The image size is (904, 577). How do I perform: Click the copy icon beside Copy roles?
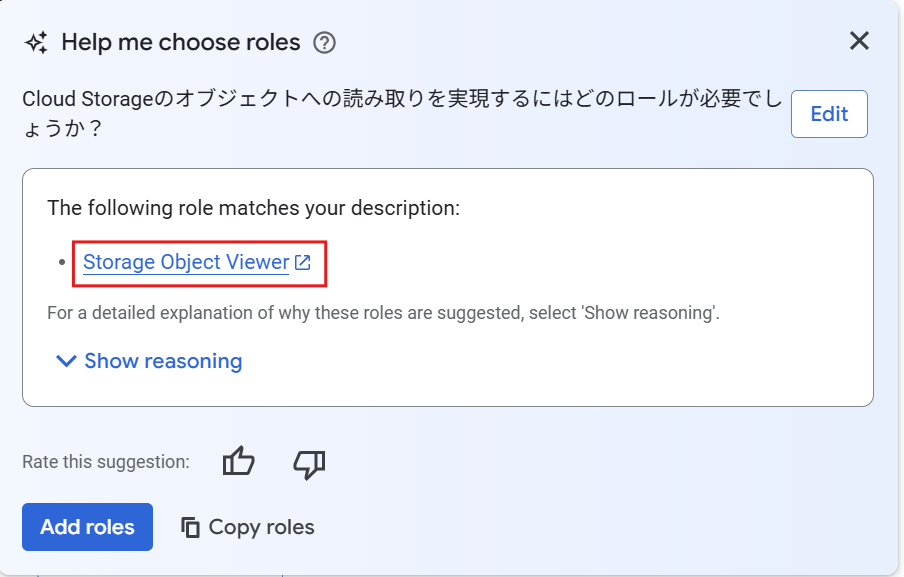click(190, 527)
